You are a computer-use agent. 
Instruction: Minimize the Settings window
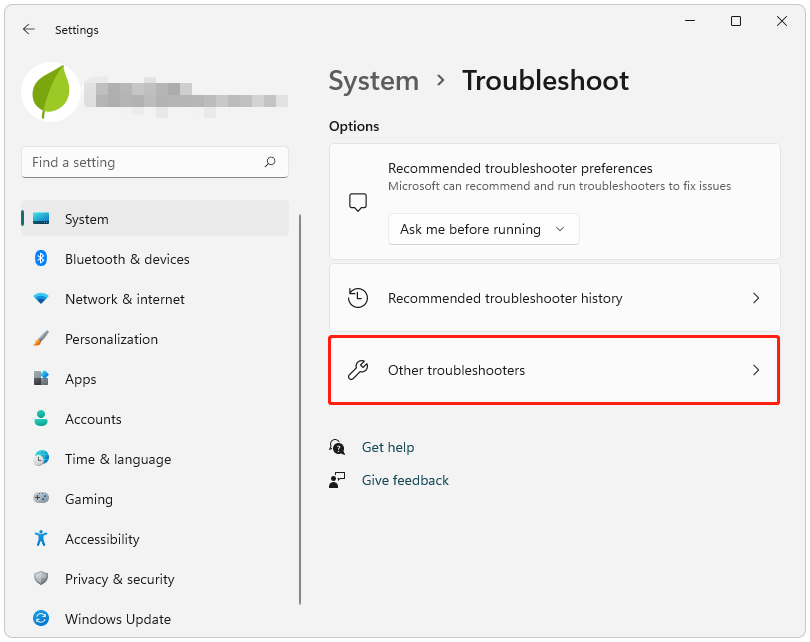690,21
